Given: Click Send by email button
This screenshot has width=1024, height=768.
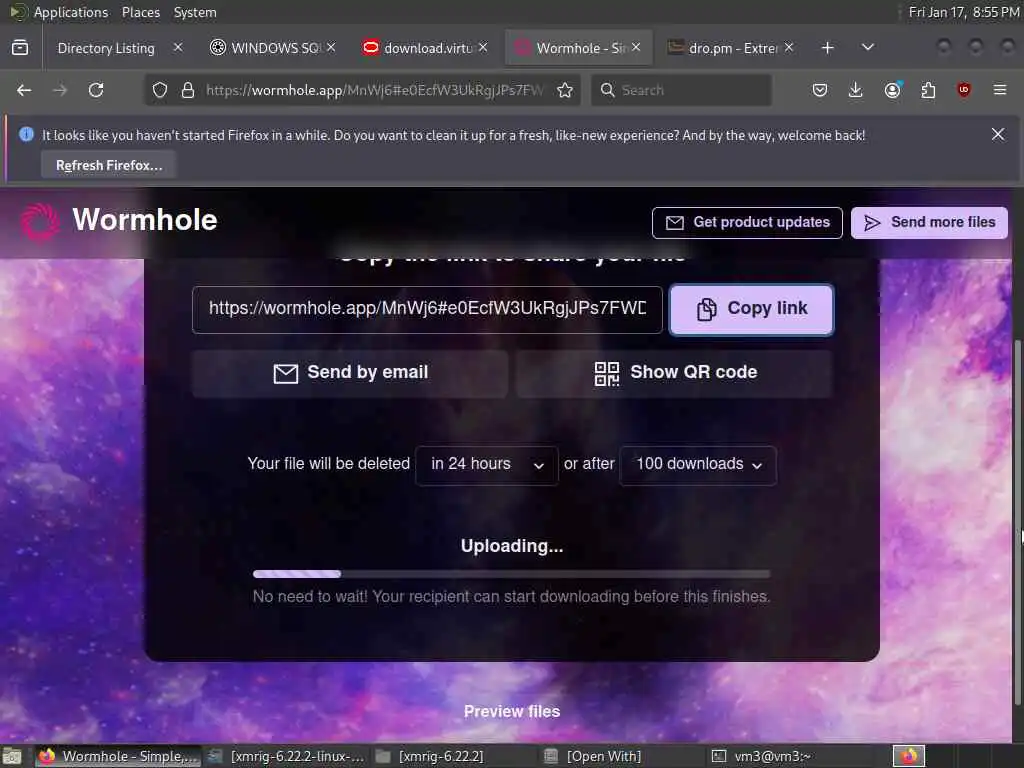Looking at the screenshot, I should point(350,373).
